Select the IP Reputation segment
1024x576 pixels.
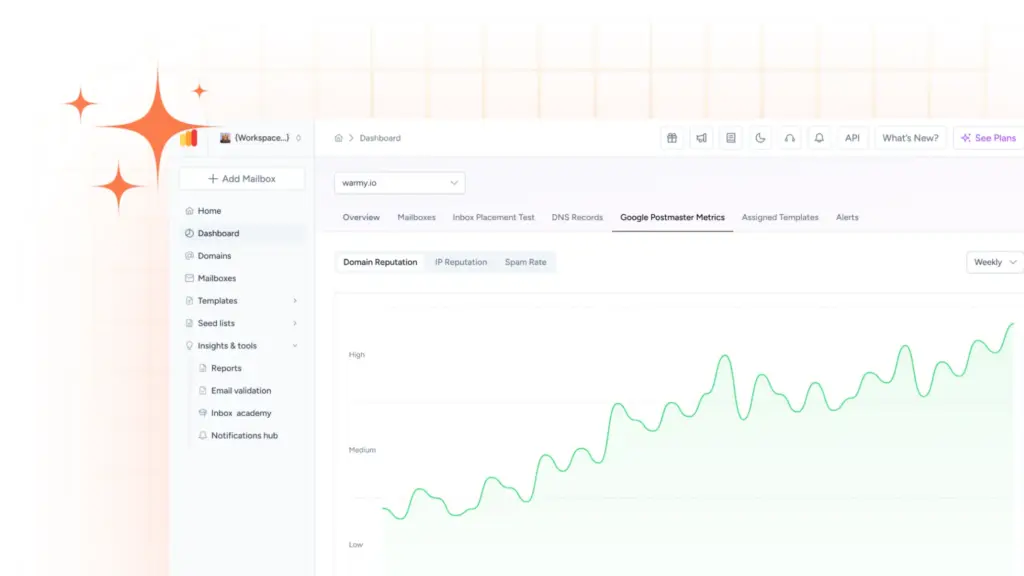461,262
